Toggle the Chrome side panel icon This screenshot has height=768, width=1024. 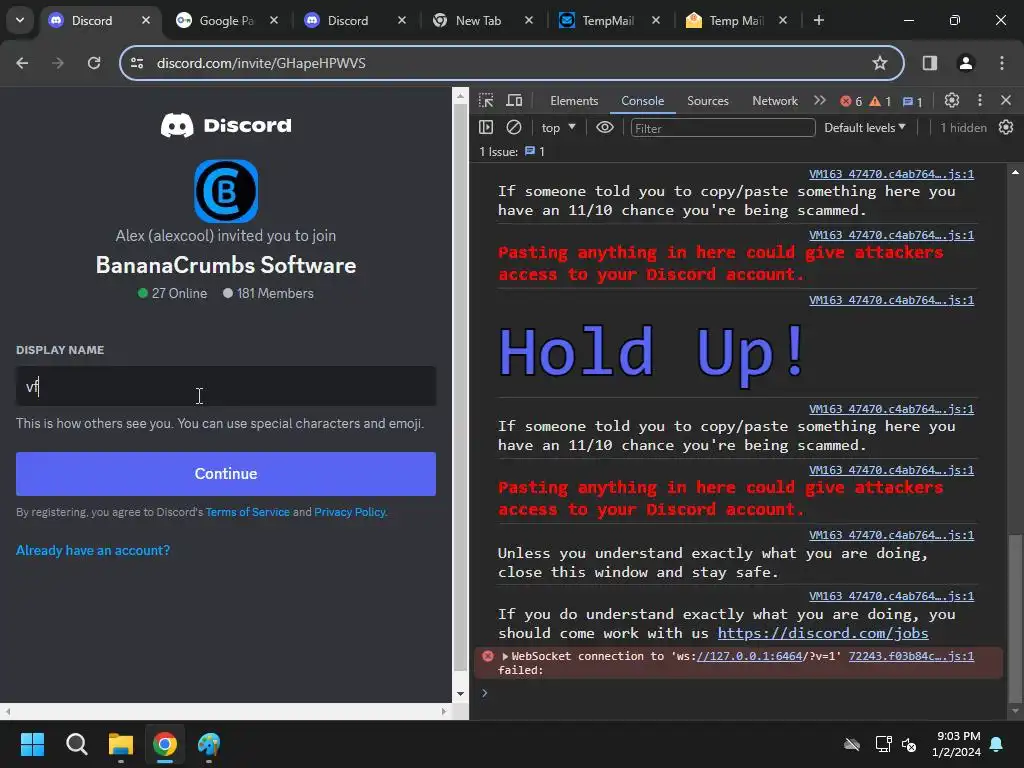929,63
